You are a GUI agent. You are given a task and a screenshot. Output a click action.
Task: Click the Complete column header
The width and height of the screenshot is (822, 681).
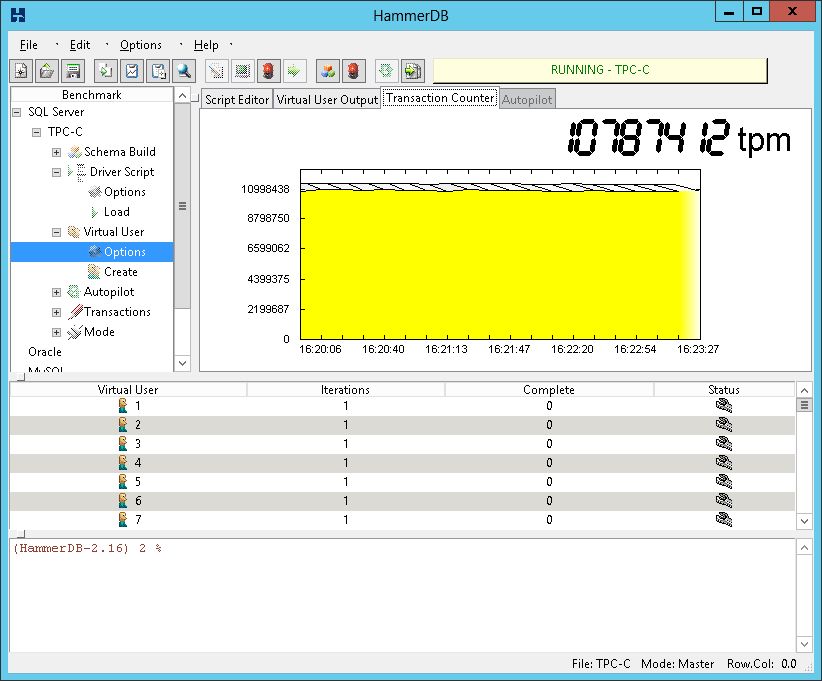(549, 390)
